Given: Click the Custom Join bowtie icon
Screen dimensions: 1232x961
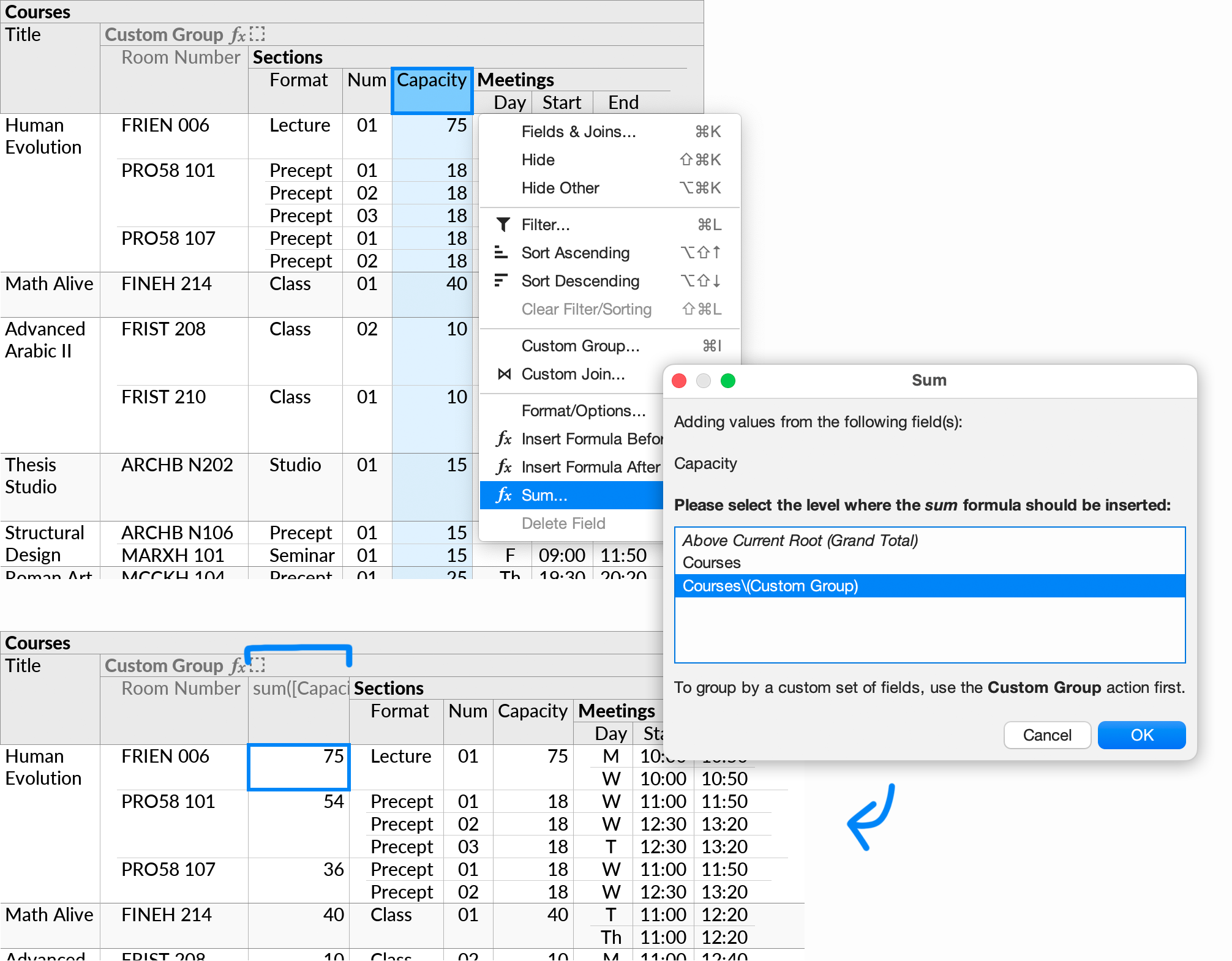Looking at the screenshot, I should (x=504, y=374).
